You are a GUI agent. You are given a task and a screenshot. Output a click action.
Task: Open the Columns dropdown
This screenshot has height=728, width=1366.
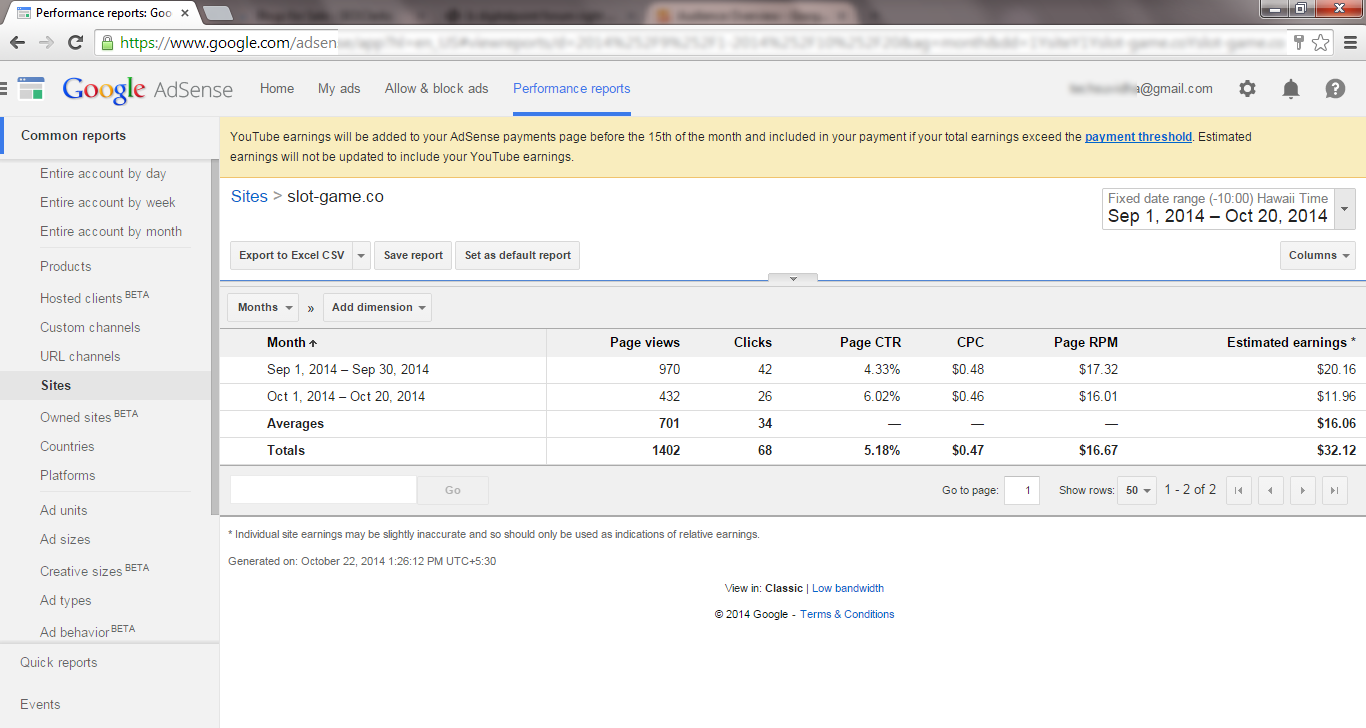pyautogui.click(x=1318, y=256)
